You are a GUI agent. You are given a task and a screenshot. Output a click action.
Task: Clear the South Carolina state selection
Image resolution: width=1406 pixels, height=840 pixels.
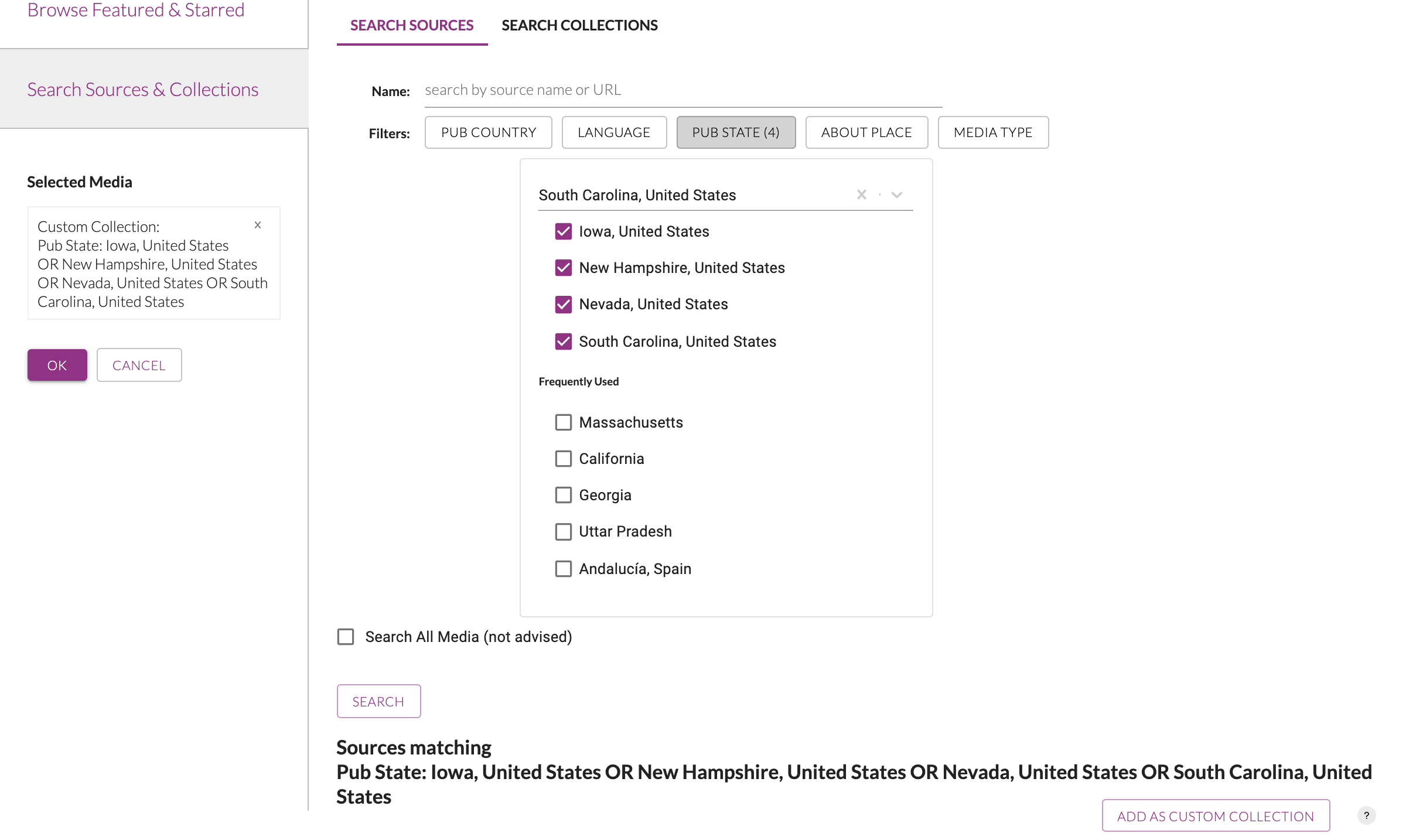[x=861, y=195]
